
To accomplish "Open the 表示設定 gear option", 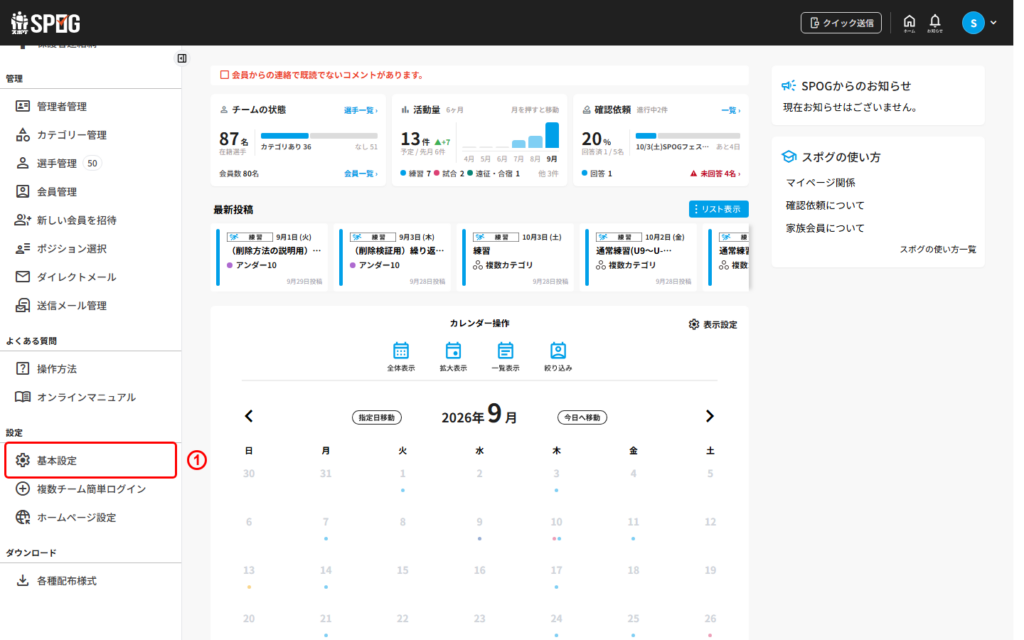I will (713, 325).
